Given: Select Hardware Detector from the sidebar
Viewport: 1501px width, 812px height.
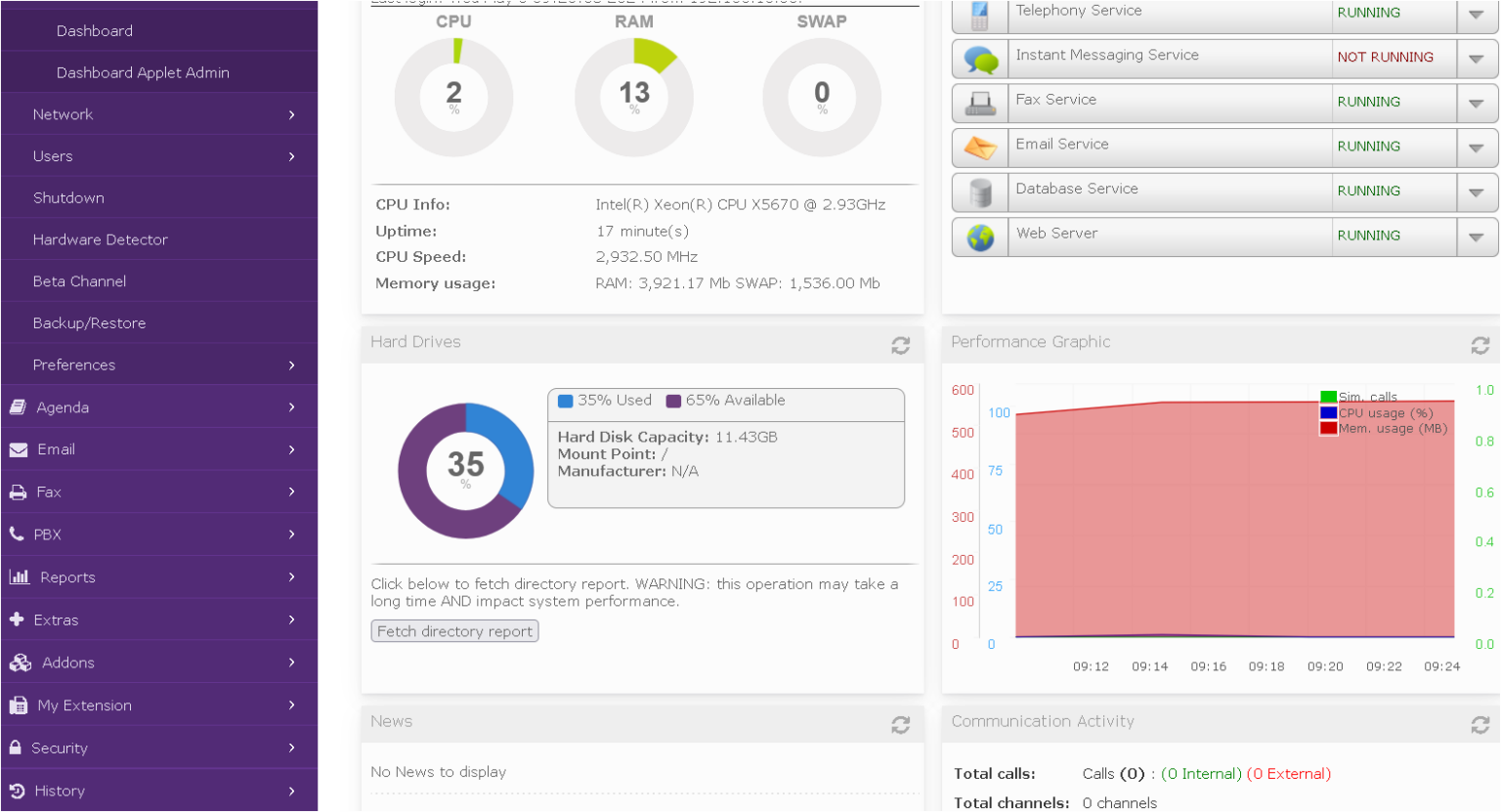Looking at the screenshot, I should point(101,239).
